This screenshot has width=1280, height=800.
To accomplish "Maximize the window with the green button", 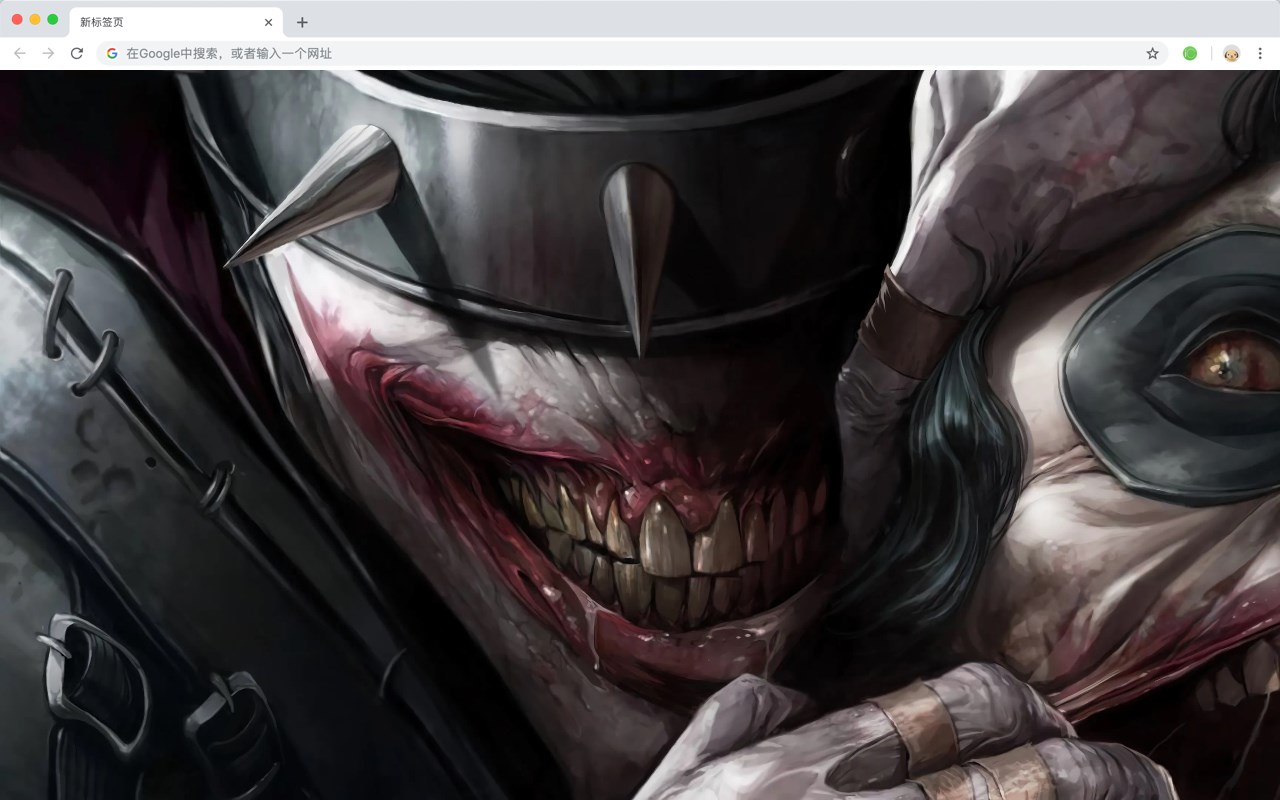I will (x=53, y=19).
